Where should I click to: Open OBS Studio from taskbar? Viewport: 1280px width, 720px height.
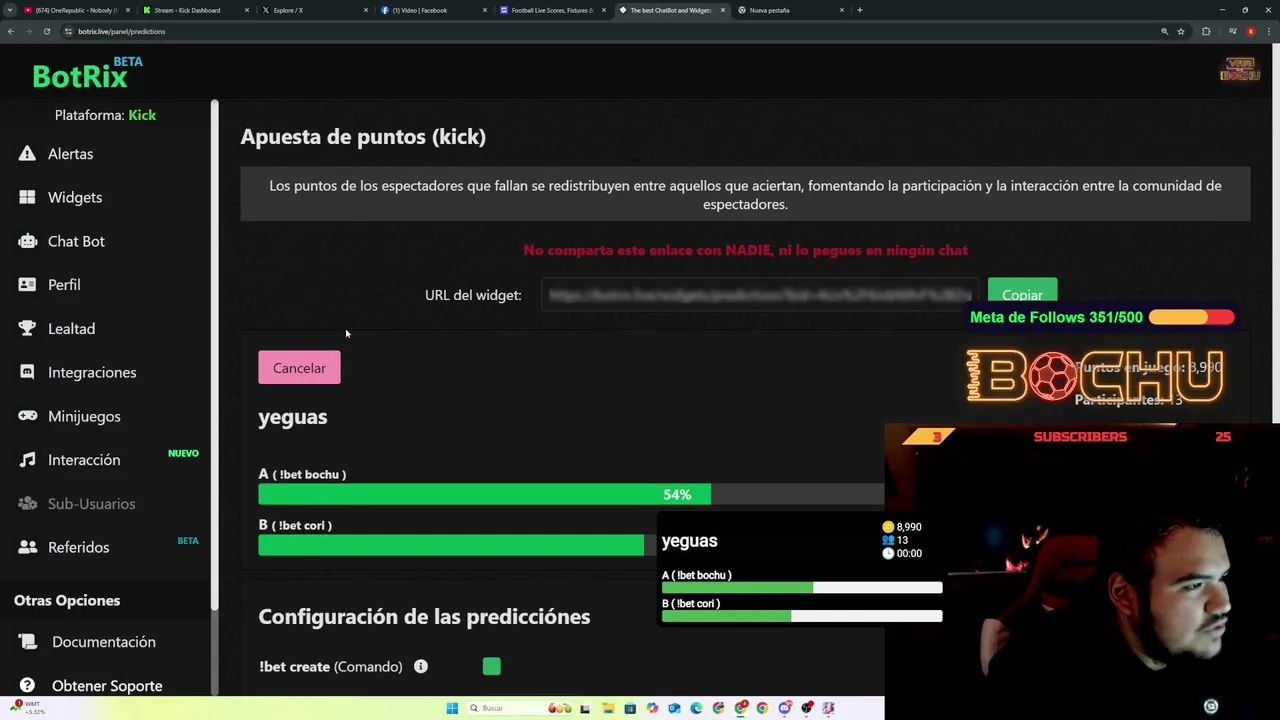[x=807, y=708]
